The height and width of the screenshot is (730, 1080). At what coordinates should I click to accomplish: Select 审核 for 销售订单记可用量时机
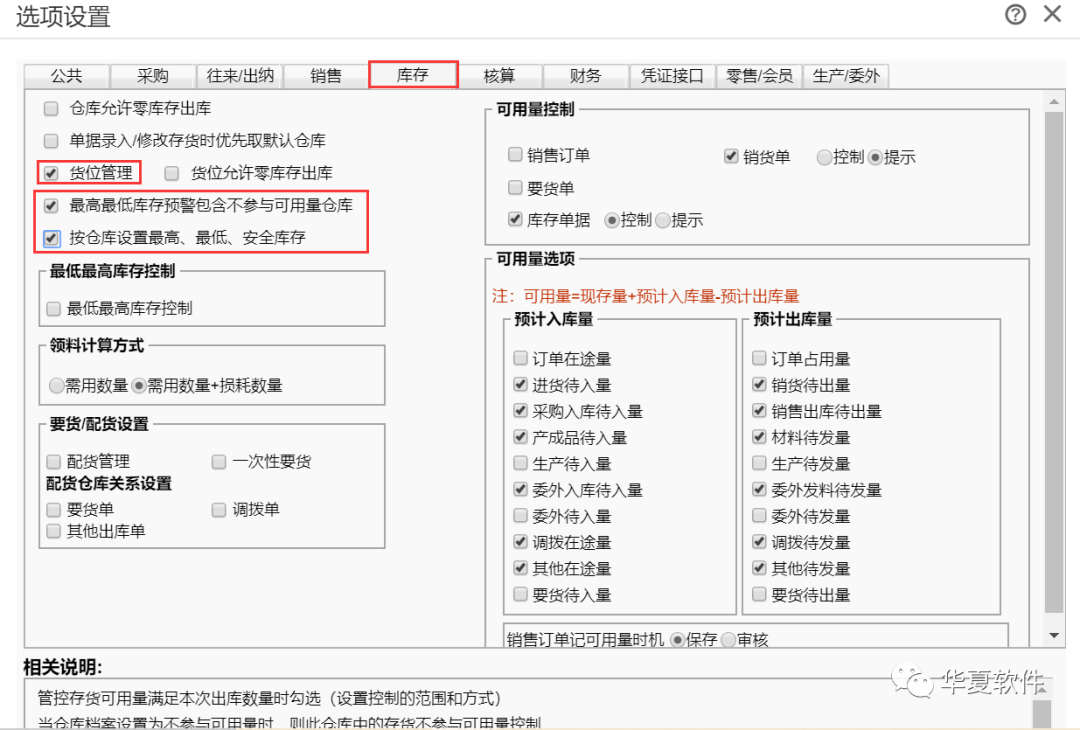[728, 640]
